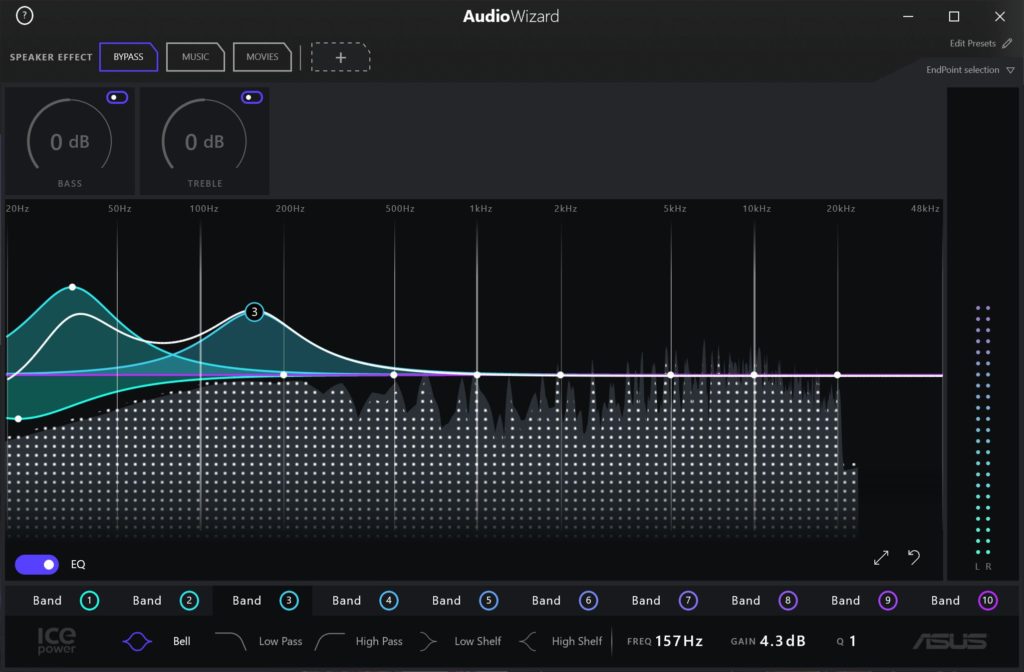Switch to the Music speaker effect preset
This screenshot has height=672, width=1024.
click(x=195, y=57)
